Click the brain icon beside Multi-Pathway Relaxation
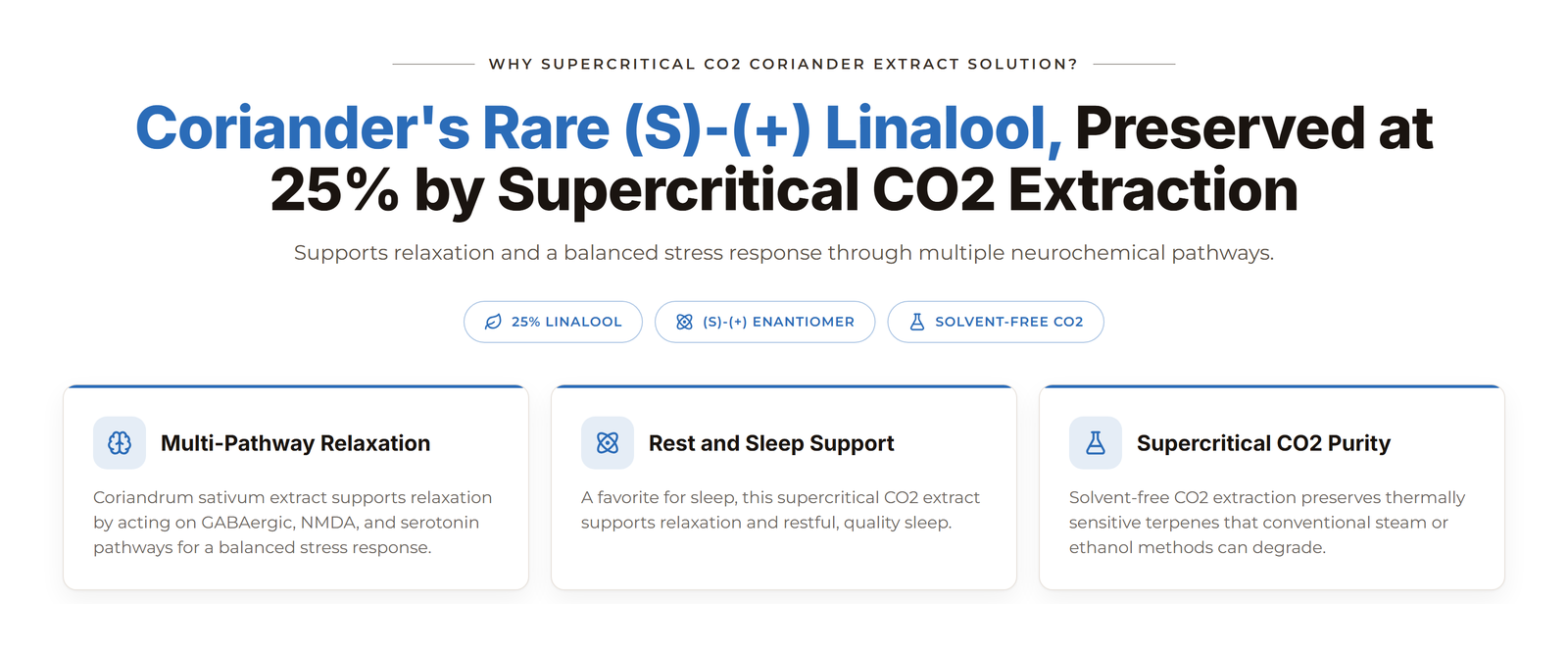Screen dimensions: 1568x655 click(x=120, y=443)
